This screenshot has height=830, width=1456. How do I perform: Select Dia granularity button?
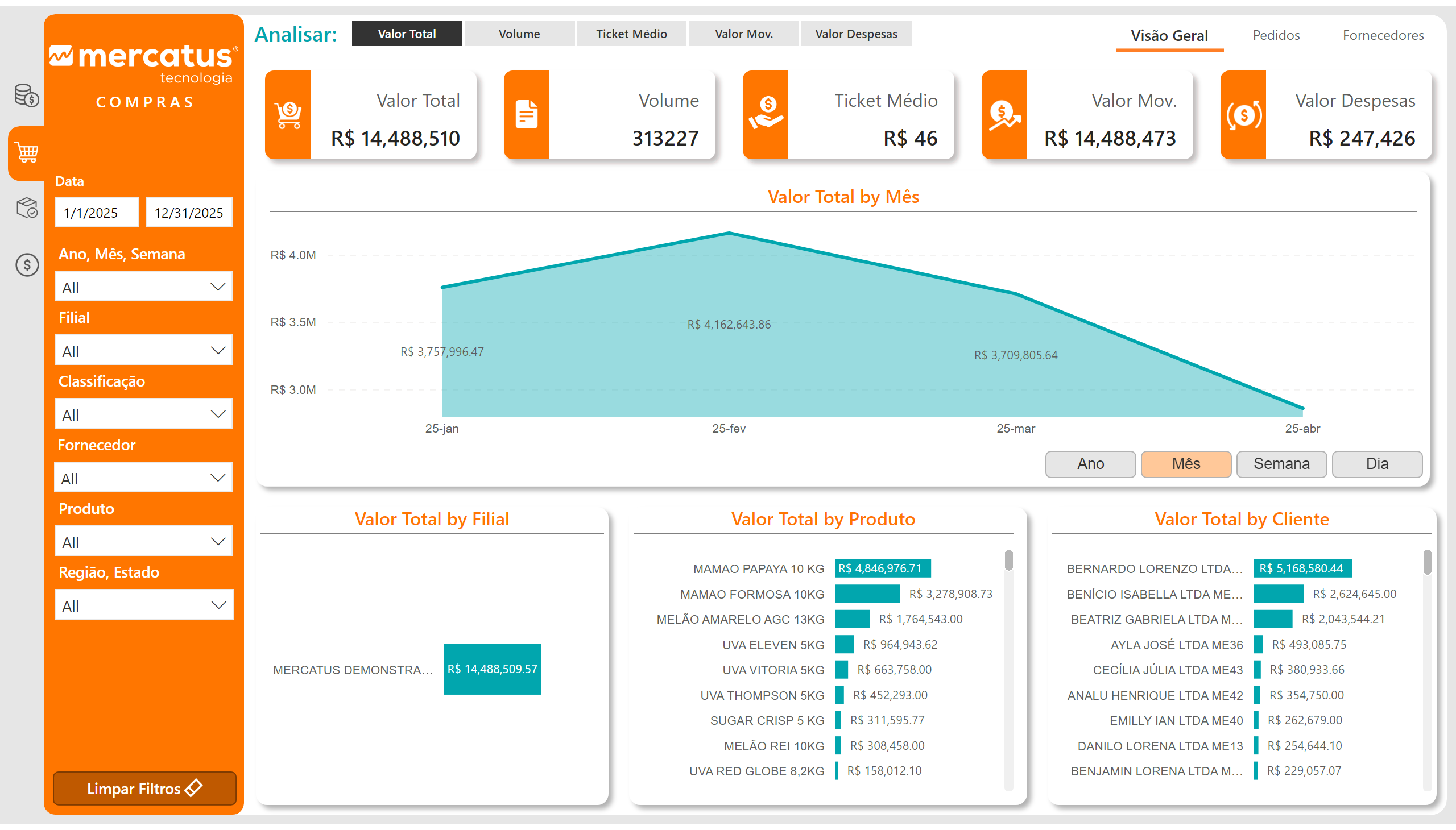click(x=1377, y=464)
